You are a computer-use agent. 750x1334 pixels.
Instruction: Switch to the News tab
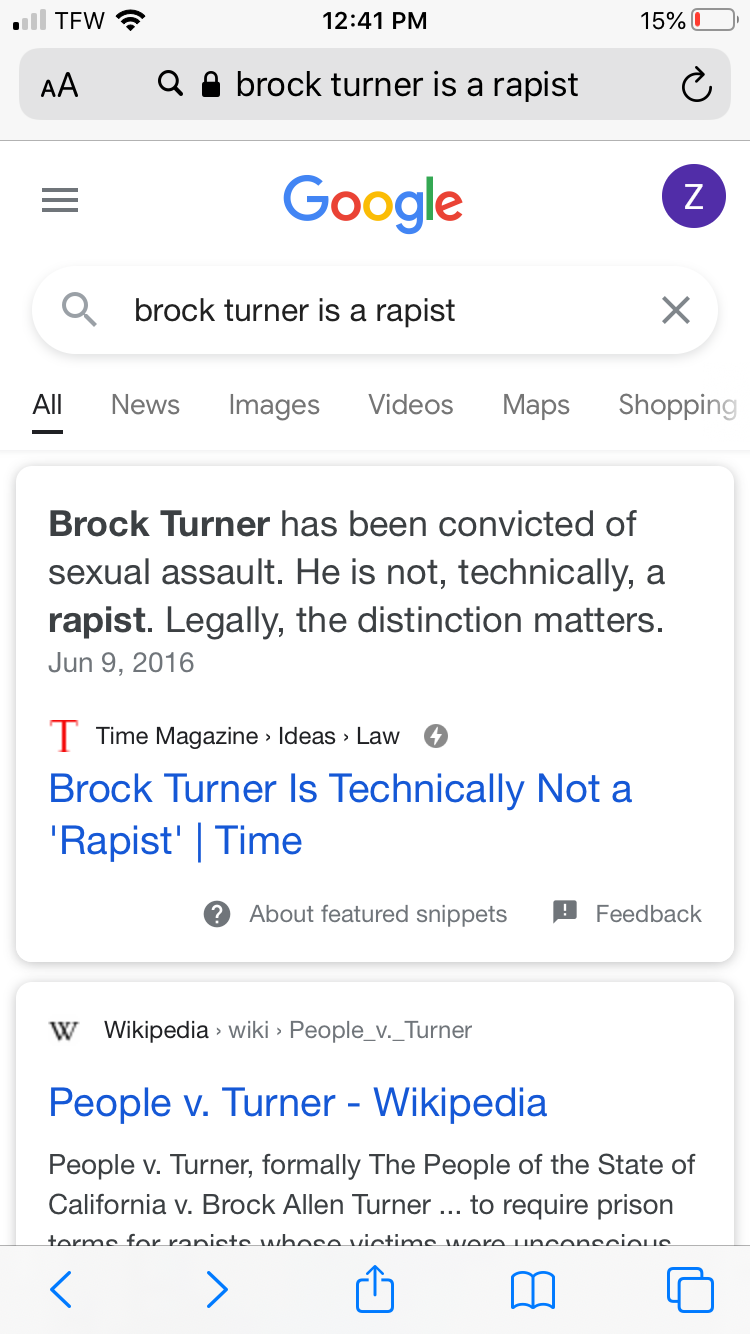click(145, 405)
